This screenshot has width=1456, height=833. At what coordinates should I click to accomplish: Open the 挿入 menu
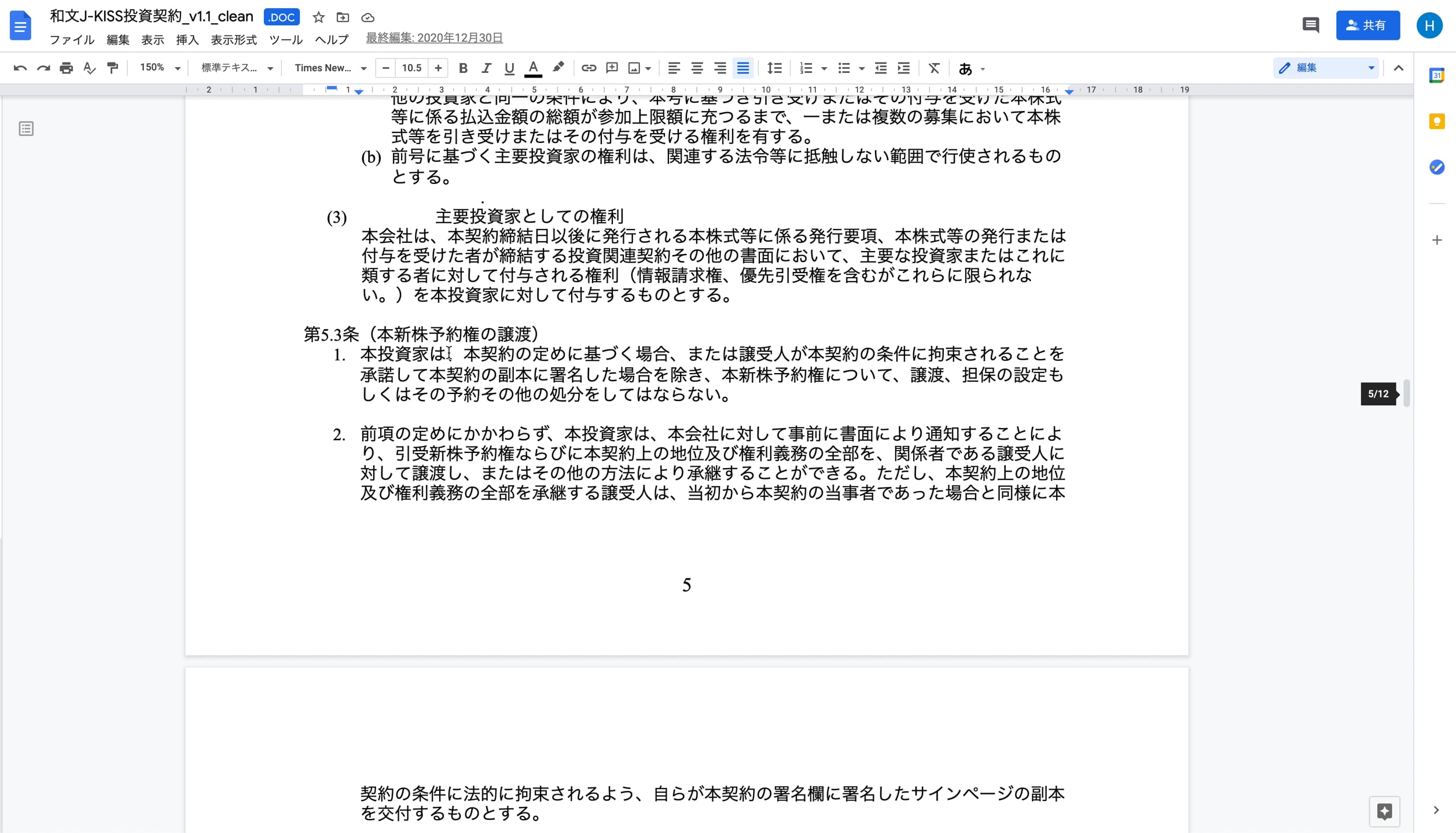(186, 39)
